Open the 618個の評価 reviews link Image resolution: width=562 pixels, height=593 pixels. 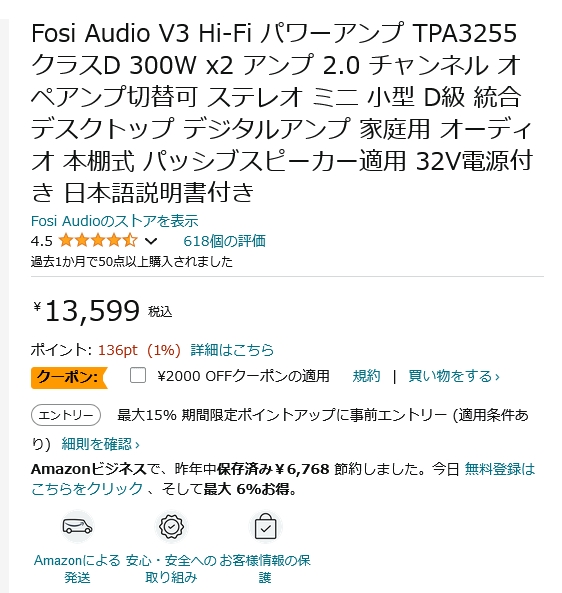coord(224,241)
